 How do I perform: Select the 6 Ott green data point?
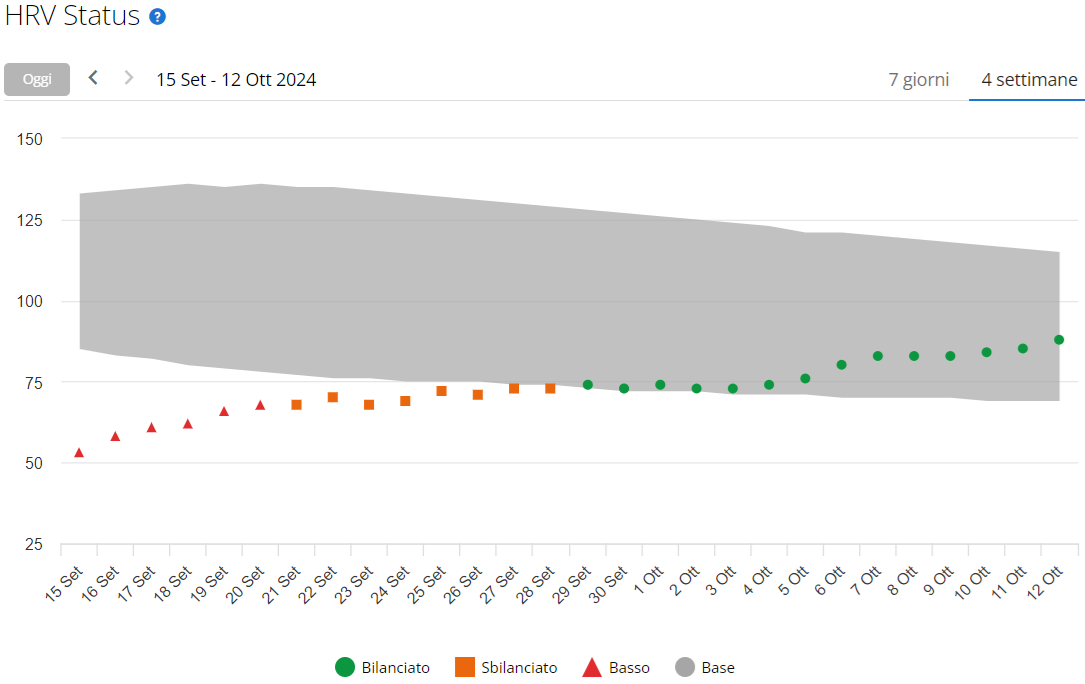841,365
